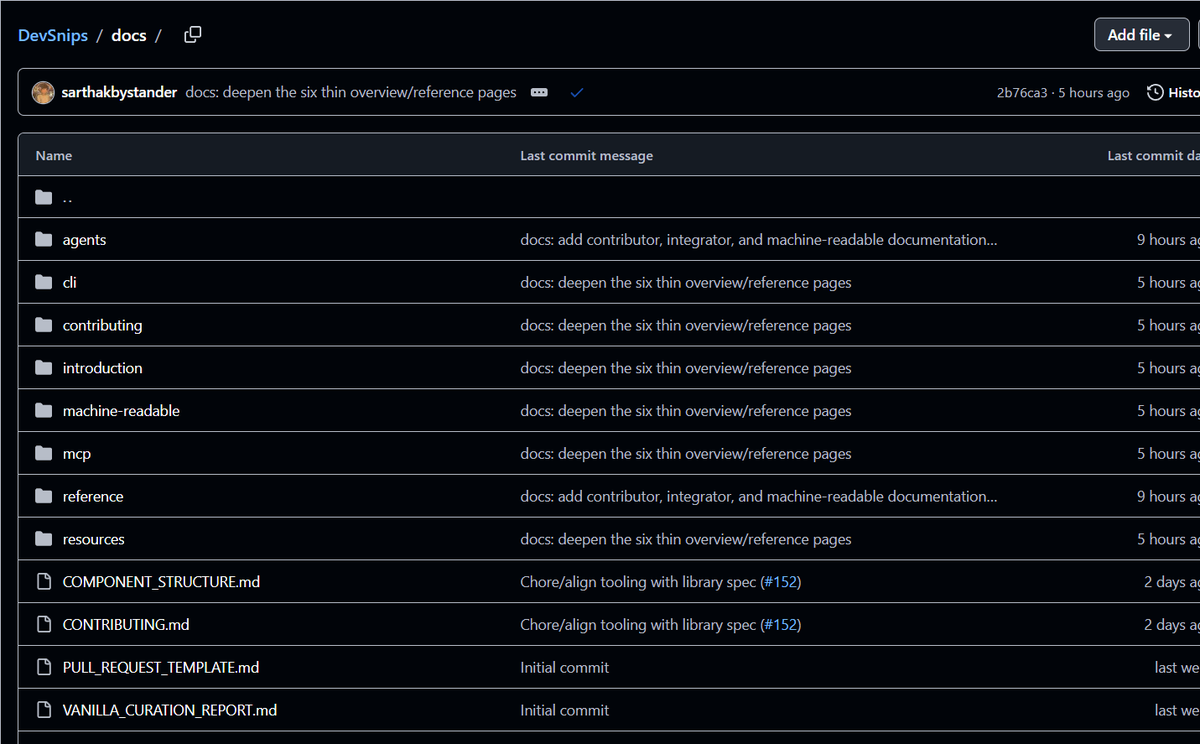Open the mcp folder
Image resolution: width=1200 pixels, height=744 pixels.
(76, 454)
